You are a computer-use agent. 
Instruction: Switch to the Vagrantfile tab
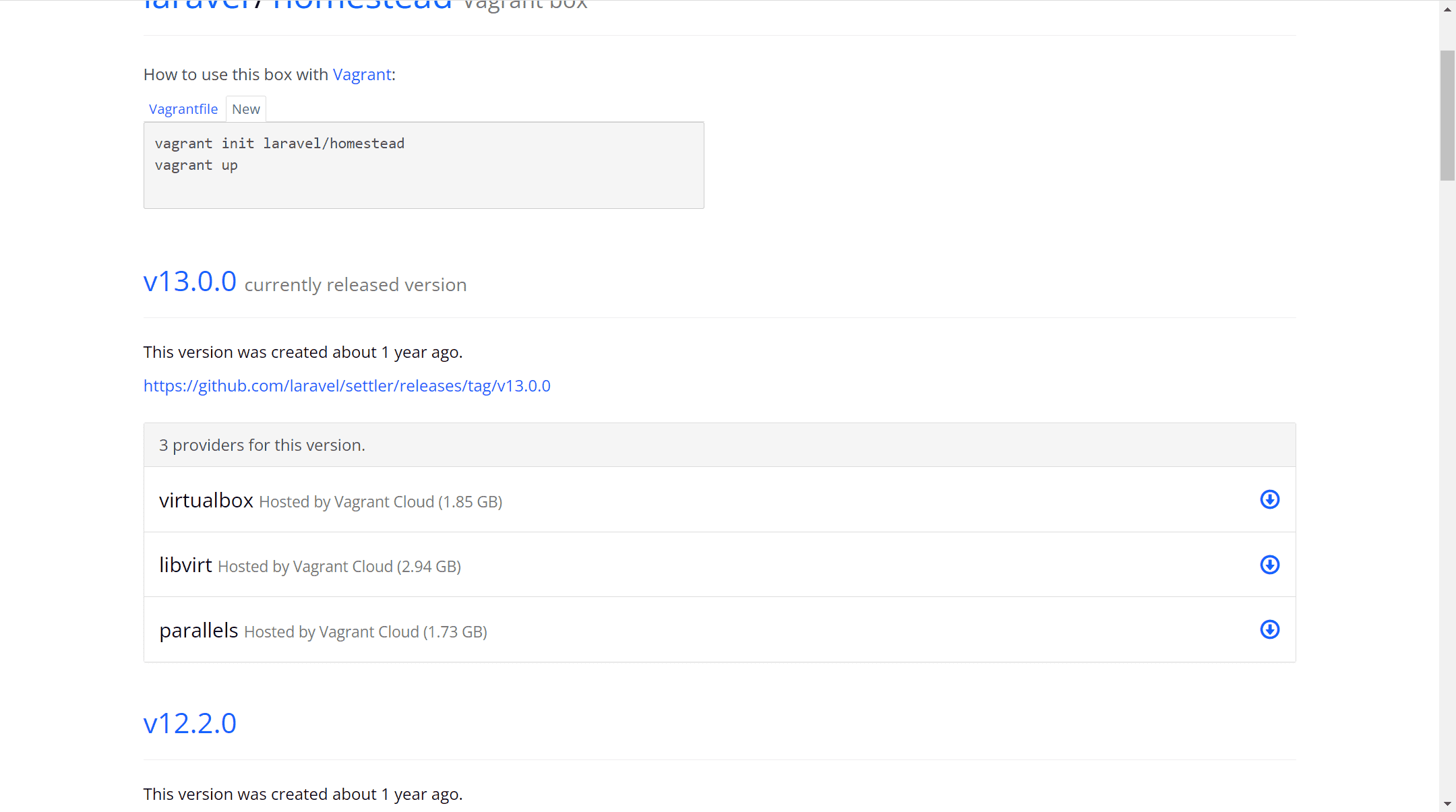[x=183, y=109]
